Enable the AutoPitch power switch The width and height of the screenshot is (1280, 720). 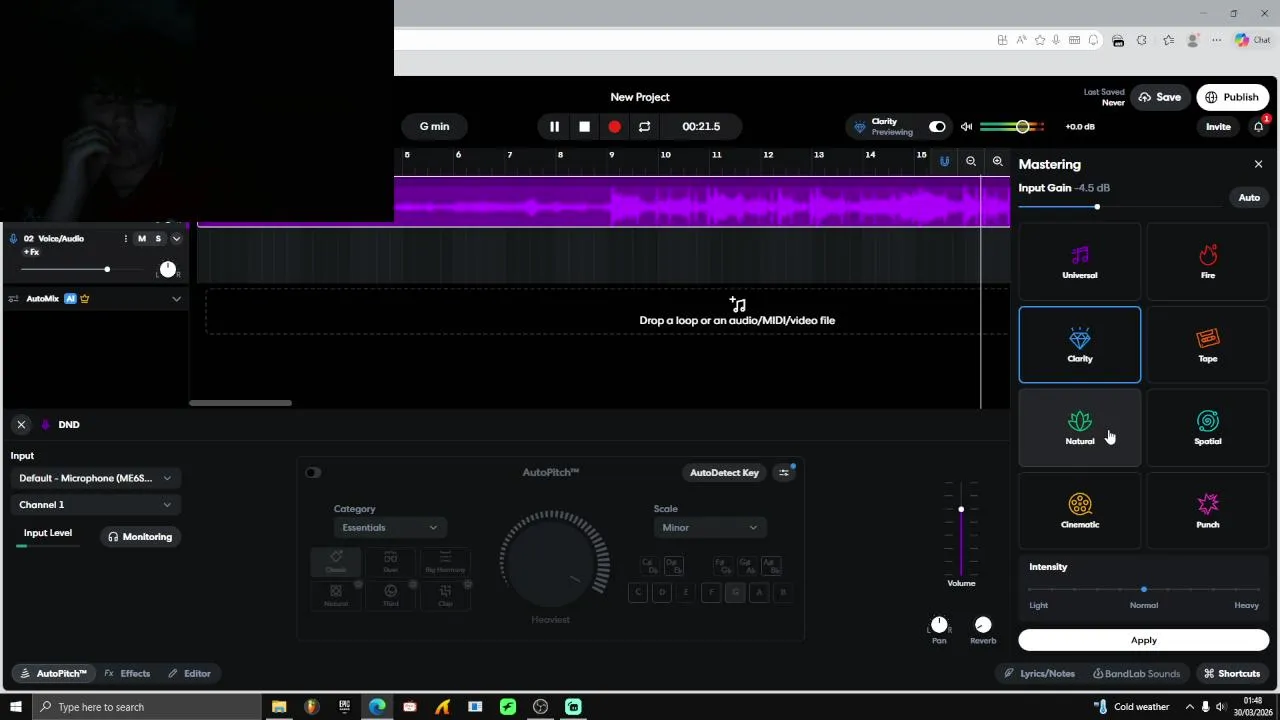point(313,473)
